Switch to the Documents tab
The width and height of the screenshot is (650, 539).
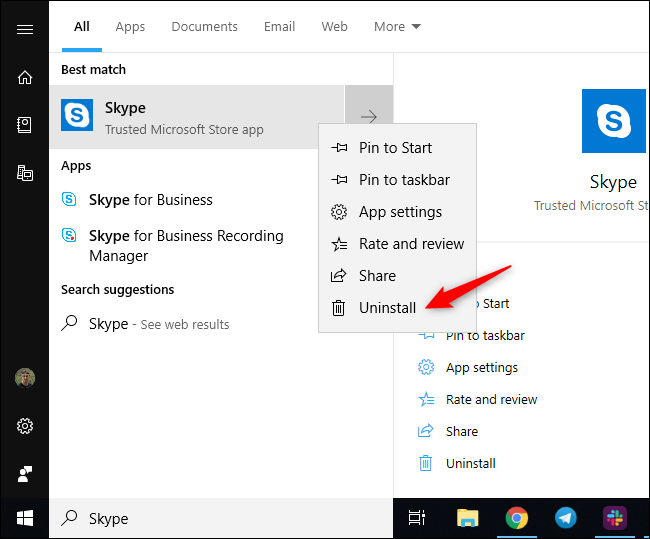[204, 27]
